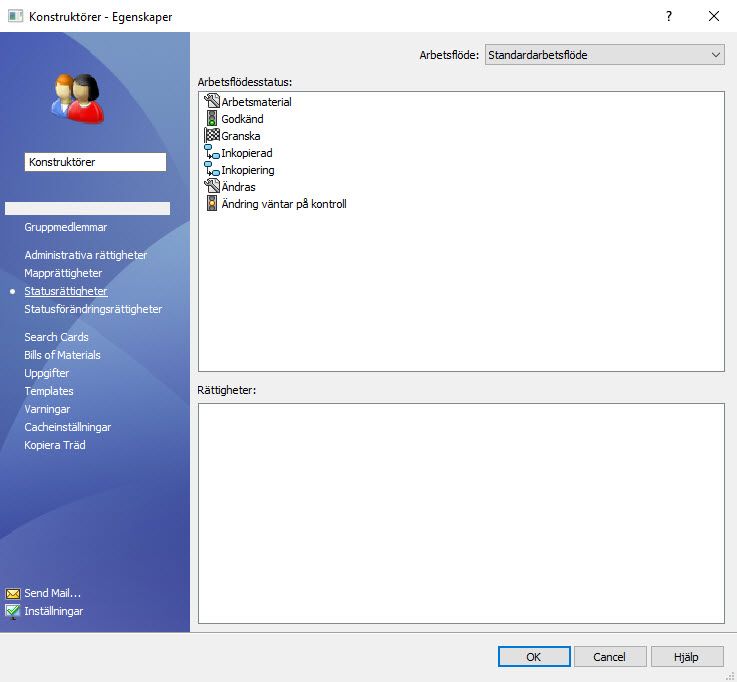Open the Mapprättigheter page
The width and height of the screenshot is (737, 682).
pyautogui.click(x=63, y=273)
